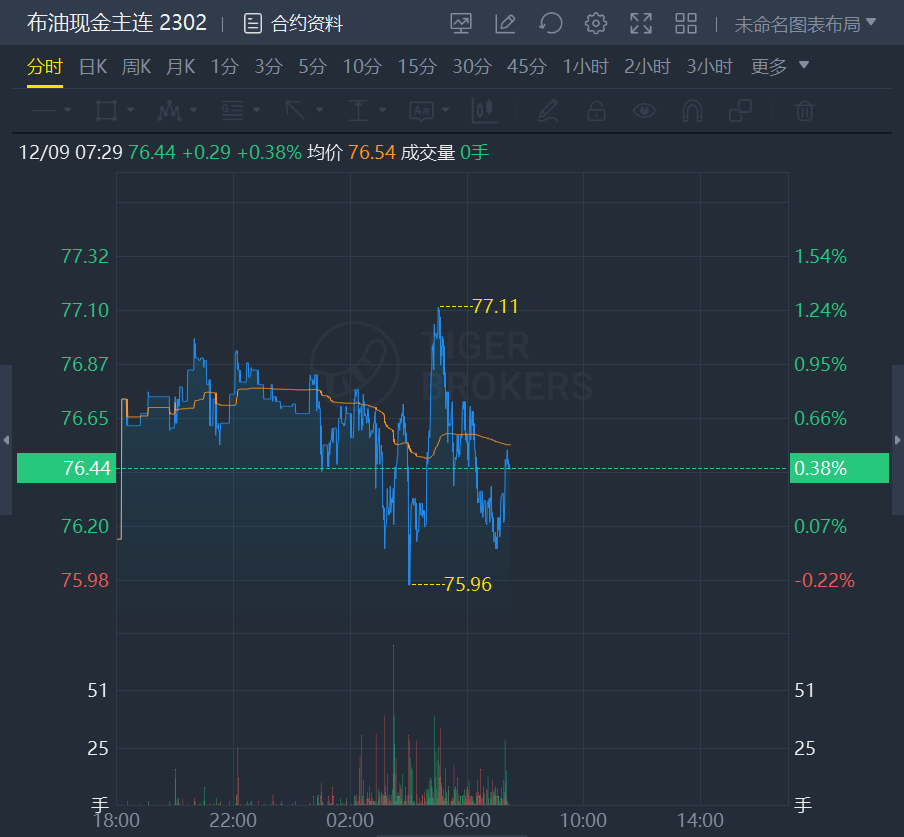Expand the 更多 timeframe dropdown
Image resolution: width=904 pixels, height=837 pixels.
780,67
